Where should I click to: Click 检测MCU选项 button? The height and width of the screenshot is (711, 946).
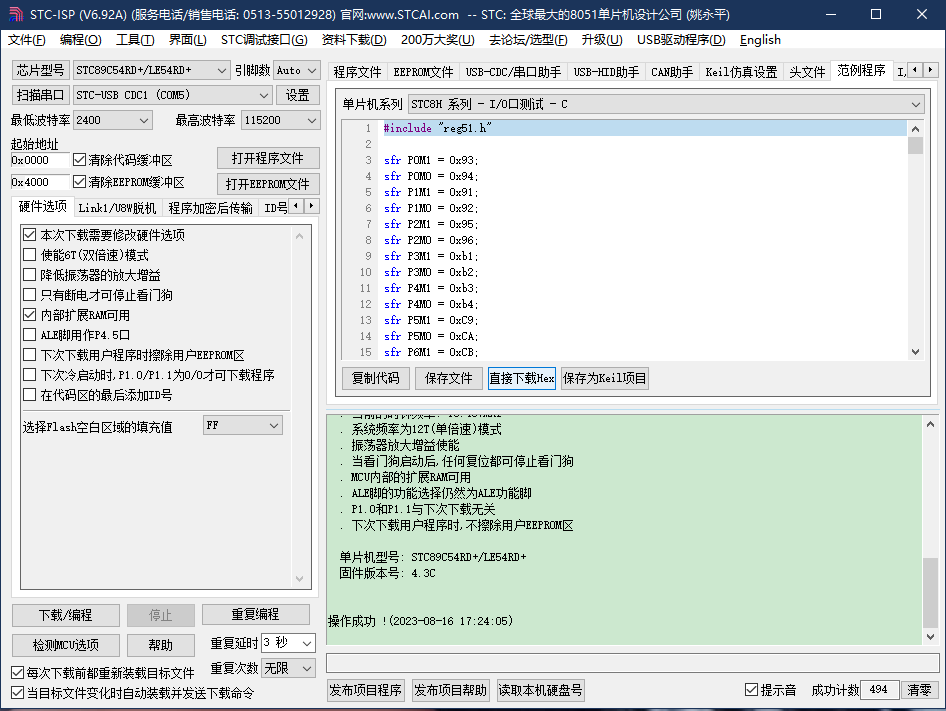pyautogui.click(x=66, y=645)
